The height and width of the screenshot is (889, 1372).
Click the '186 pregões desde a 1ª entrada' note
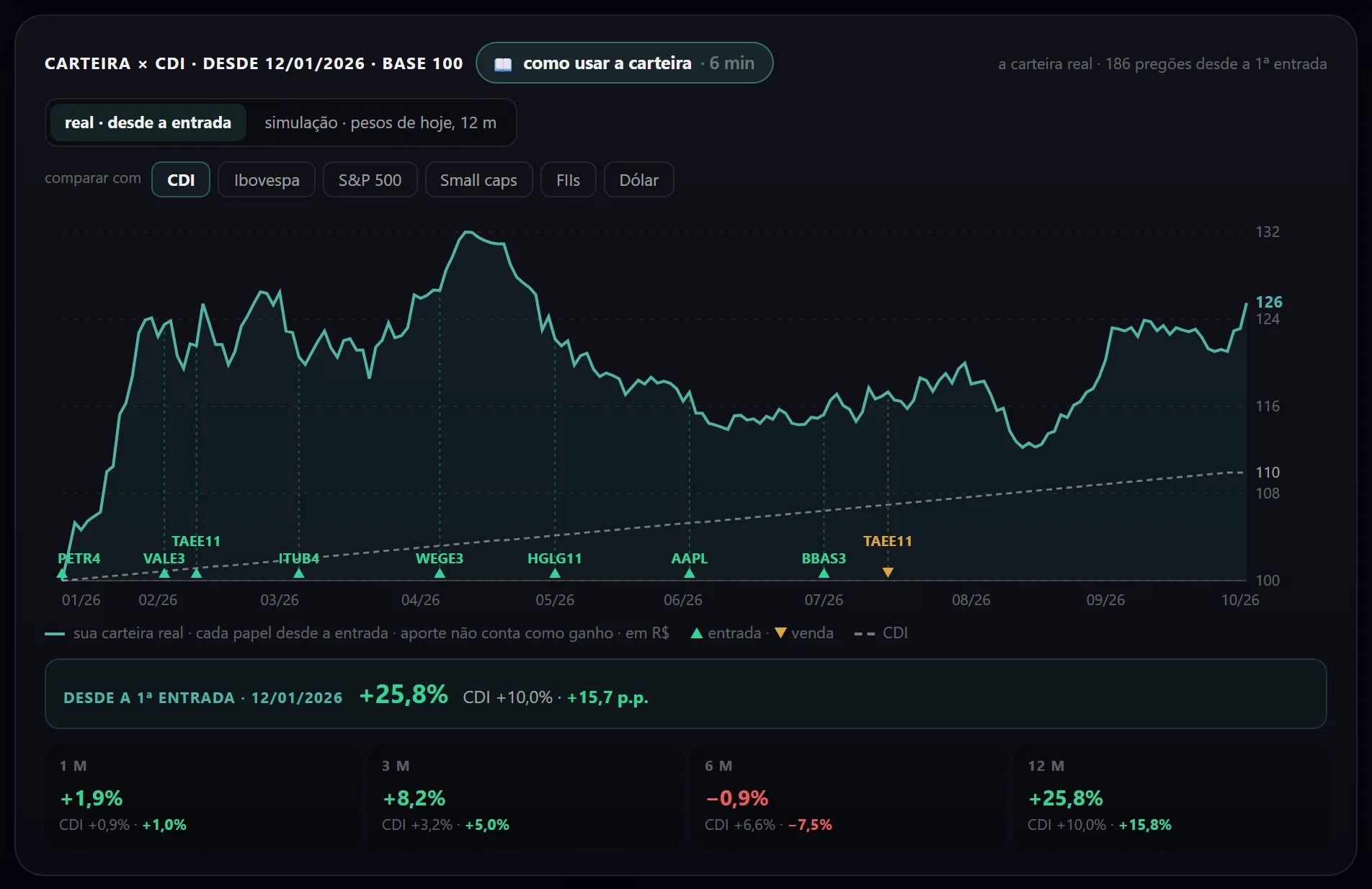1216,63
